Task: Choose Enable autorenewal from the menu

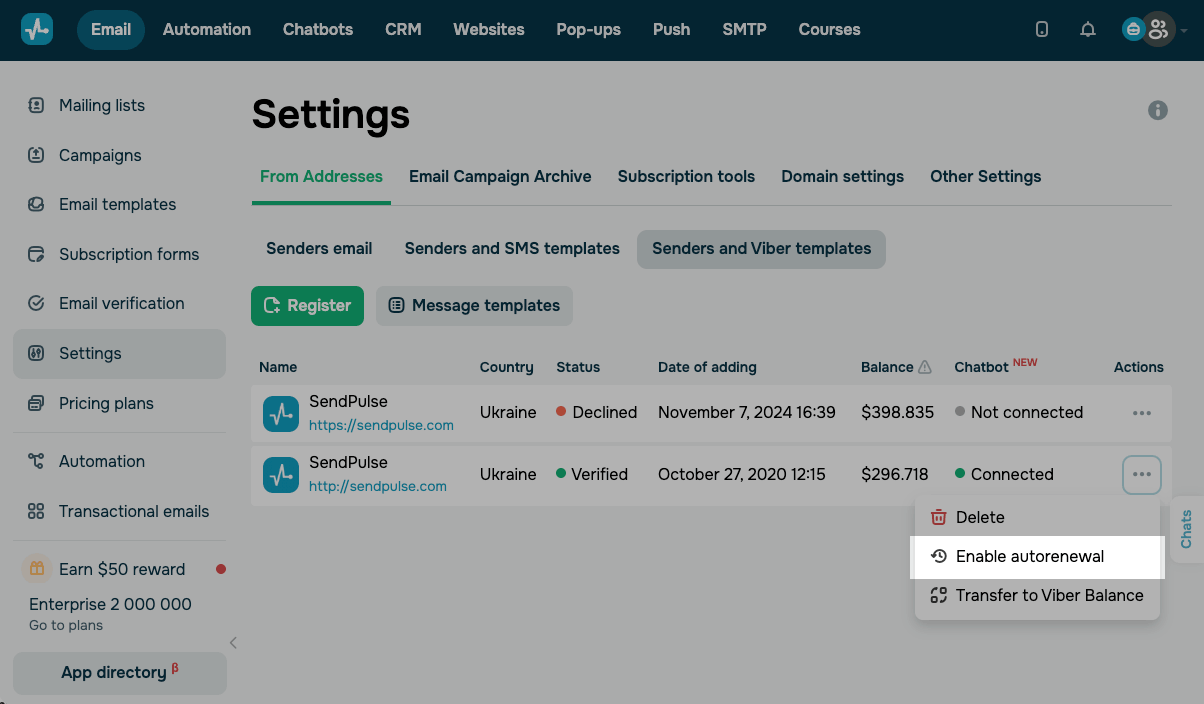Action: pos(1037,557)
